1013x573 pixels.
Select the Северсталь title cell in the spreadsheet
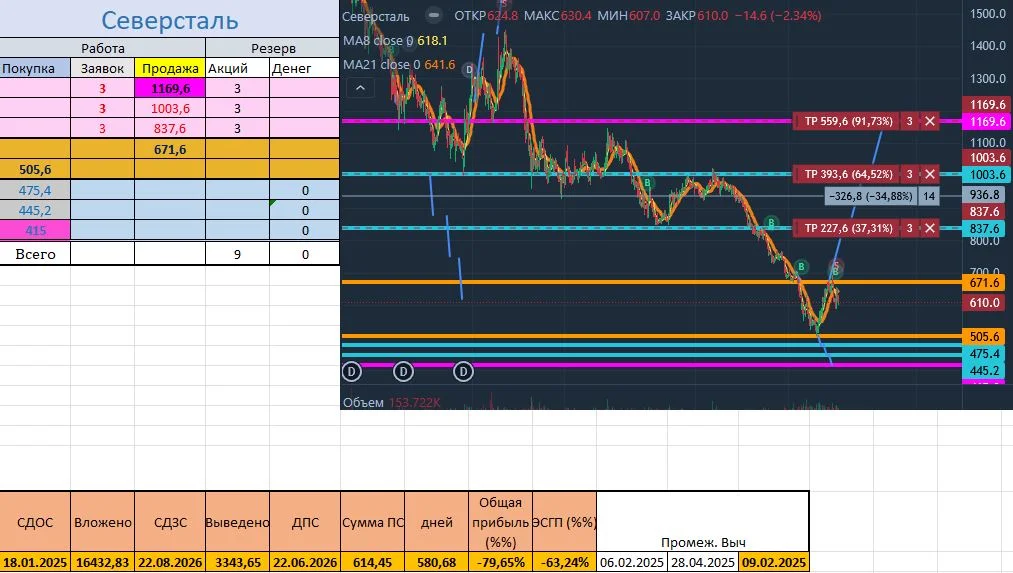[169, 19]
